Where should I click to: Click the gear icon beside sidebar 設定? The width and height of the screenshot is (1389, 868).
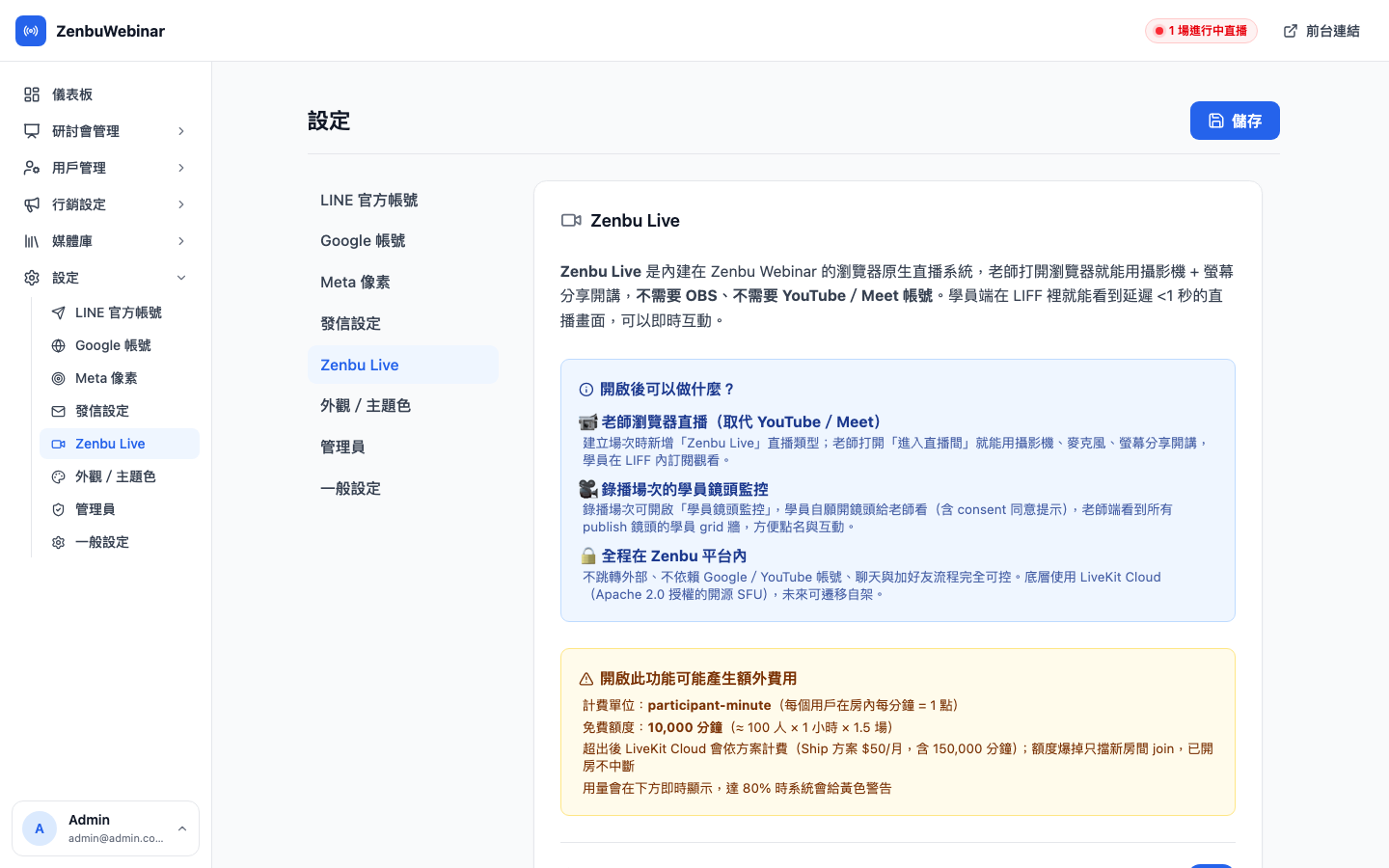pos(32,278)
